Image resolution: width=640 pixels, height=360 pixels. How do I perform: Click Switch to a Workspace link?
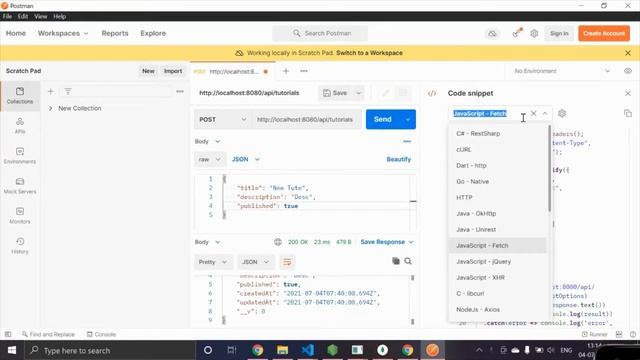pos(369,53)
